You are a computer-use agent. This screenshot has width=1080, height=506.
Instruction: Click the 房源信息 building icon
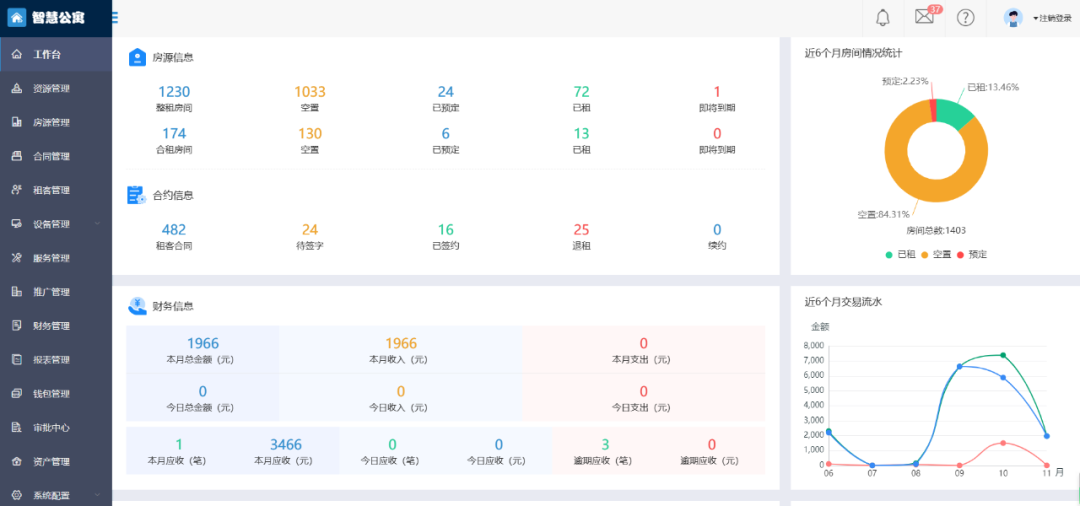(138, 57)
